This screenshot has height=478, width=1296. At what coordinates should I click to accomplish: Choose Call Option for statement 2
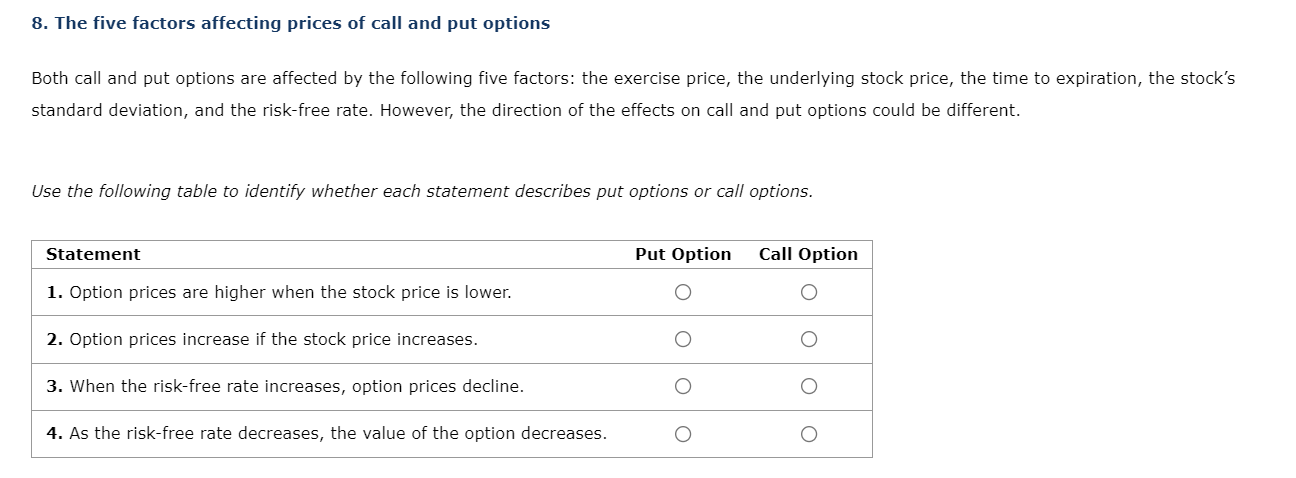808,339
